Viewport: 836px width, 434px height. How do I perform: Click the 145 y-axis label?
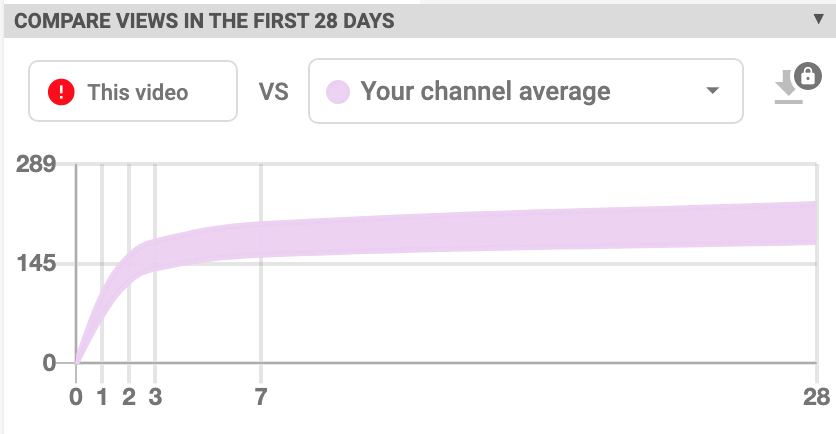pyautogui.click(x=36, y=263)
